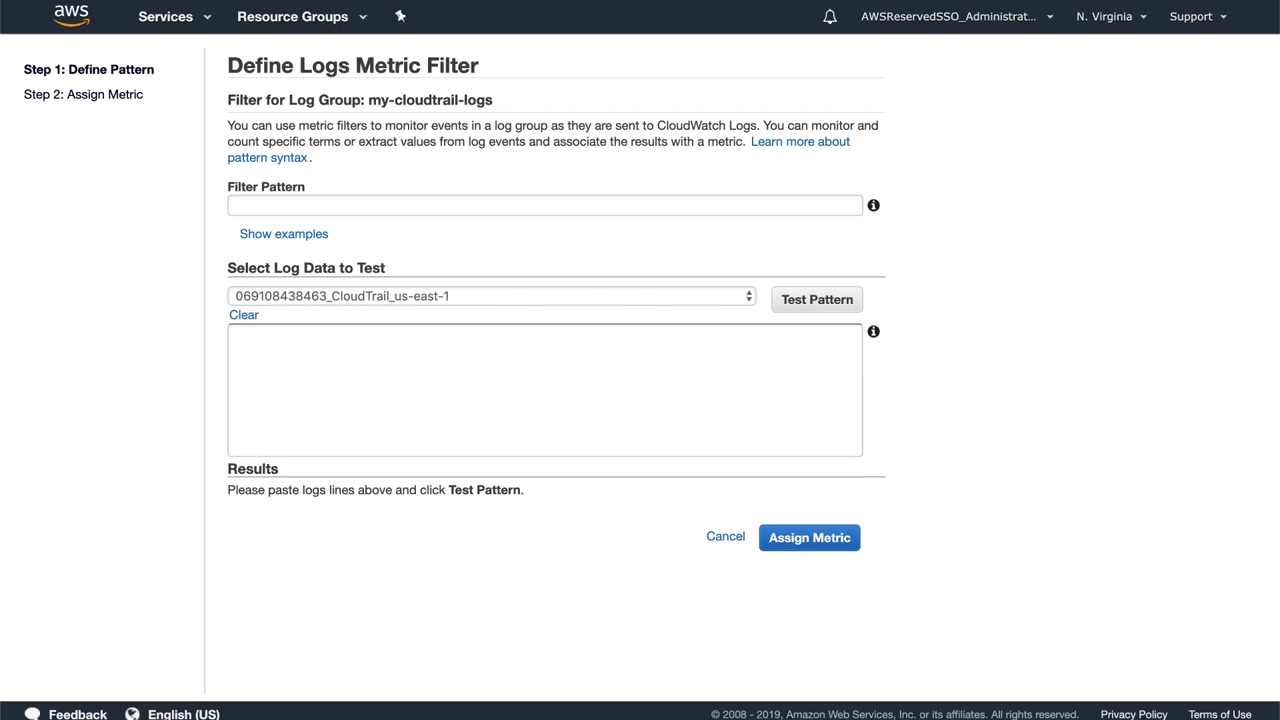1280x720 pixels.
Task: Open the notifications bell
Action: pyautogui.click(x=830, y=17)
